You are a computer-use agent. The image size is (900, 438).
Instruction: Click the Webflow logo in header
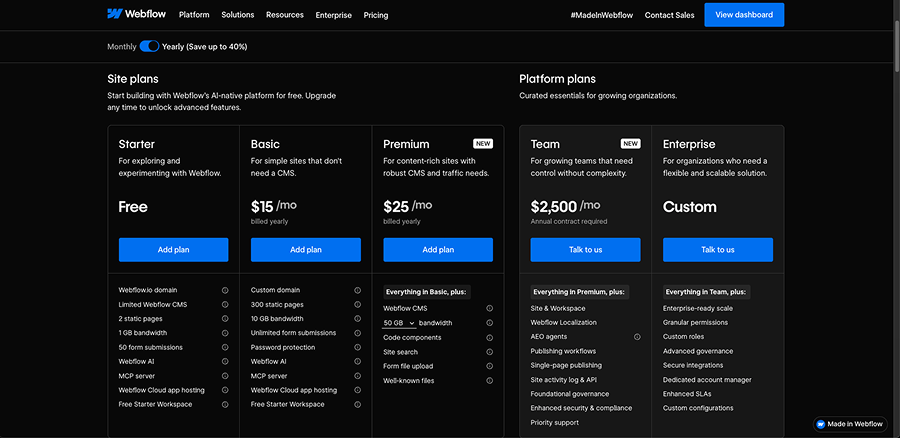point(136,14)
